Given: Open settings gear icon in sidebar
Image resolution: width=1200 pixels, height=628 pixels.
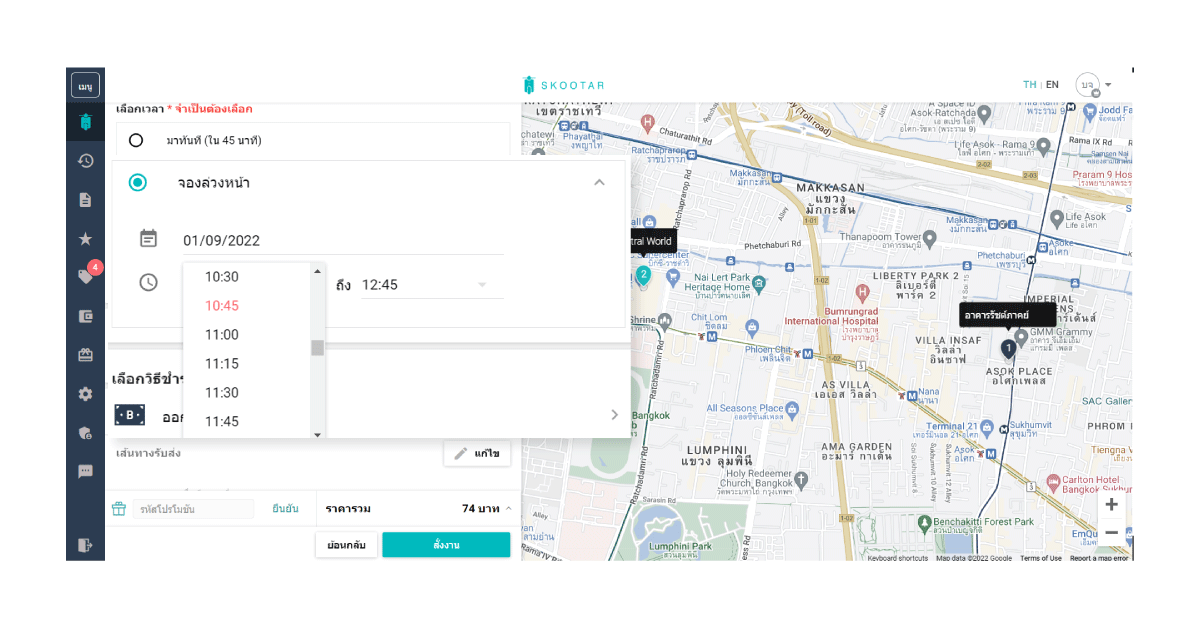Looking at the screenshot, I should [86, 394].
